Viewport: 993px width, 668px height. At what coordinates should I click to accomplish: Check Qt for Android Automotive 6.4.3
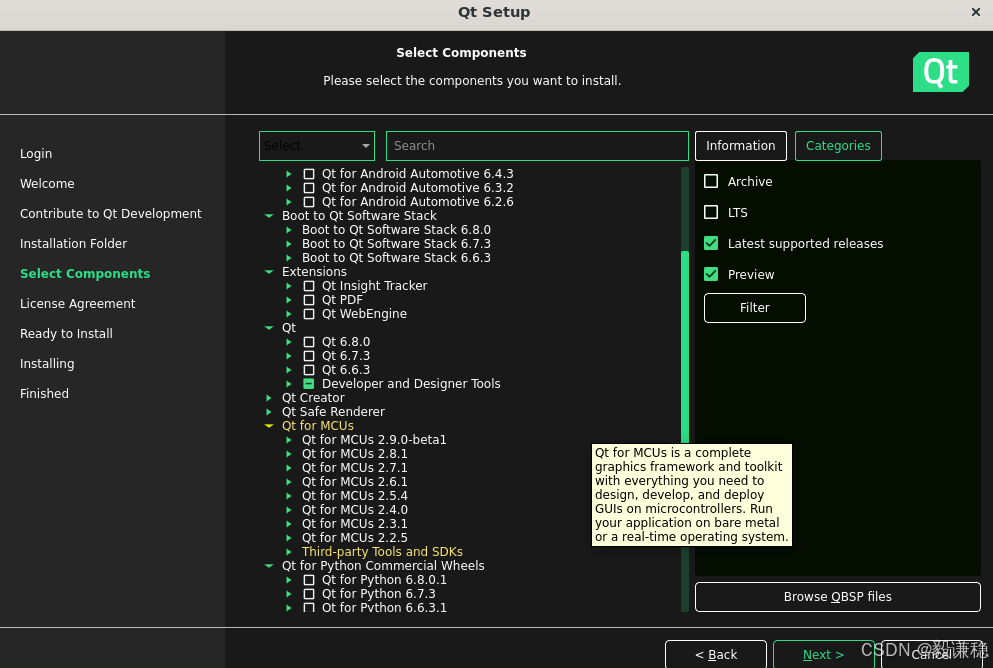coord(309,173)
